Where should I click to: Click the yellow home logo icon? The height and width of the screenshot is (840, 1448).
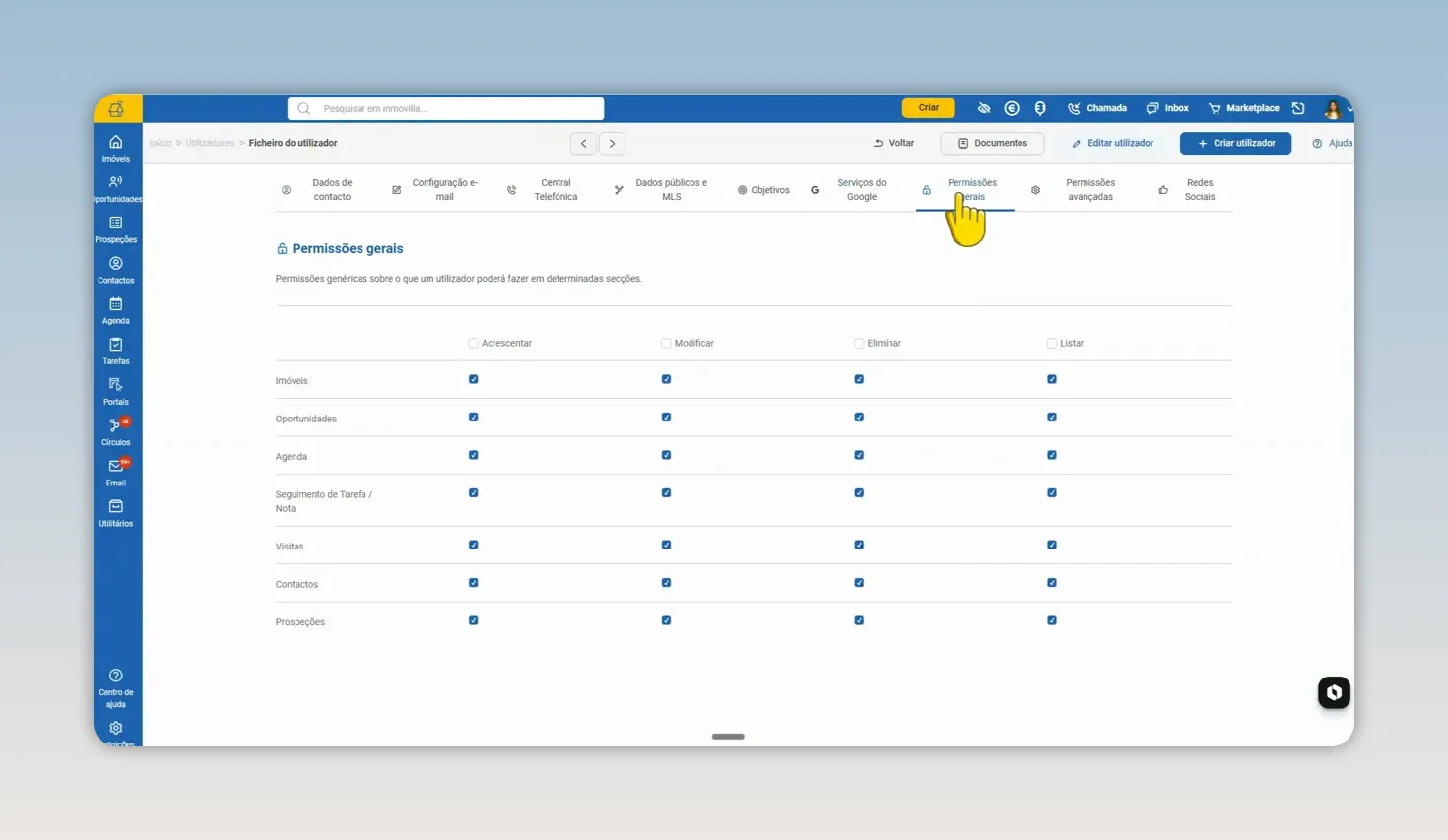(116, 109)
